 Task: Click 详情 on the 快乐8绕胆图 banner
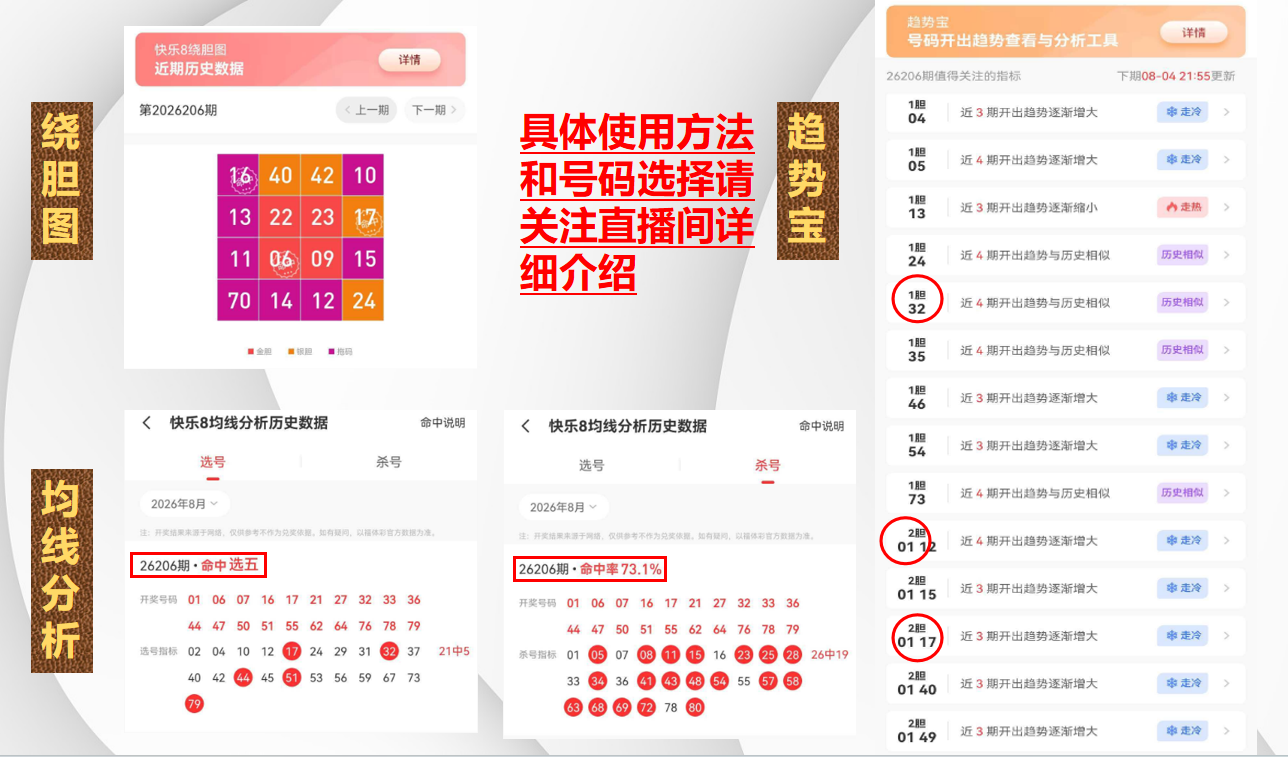point(410,60)
